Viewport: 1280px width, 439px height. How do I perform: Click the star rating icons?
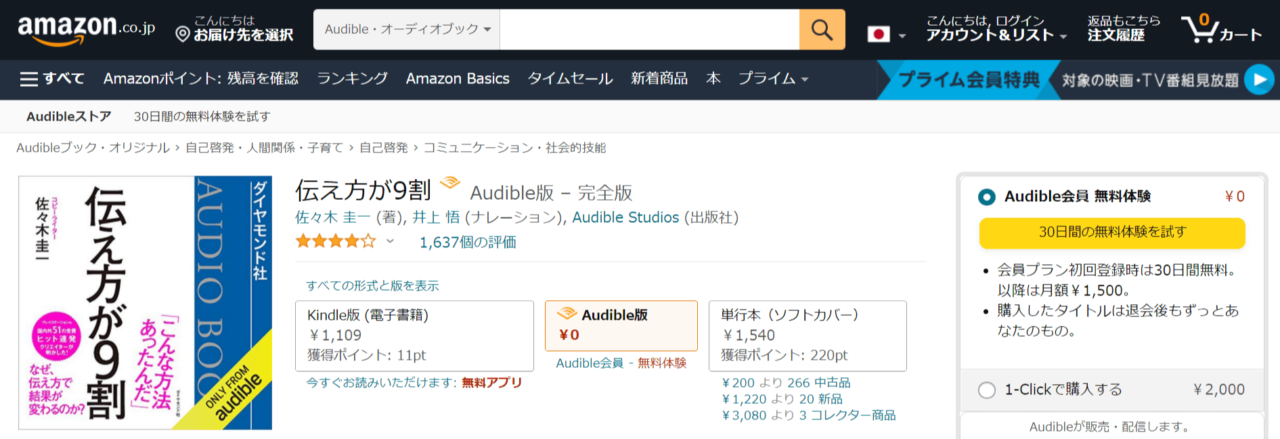(x=335, y=241)
